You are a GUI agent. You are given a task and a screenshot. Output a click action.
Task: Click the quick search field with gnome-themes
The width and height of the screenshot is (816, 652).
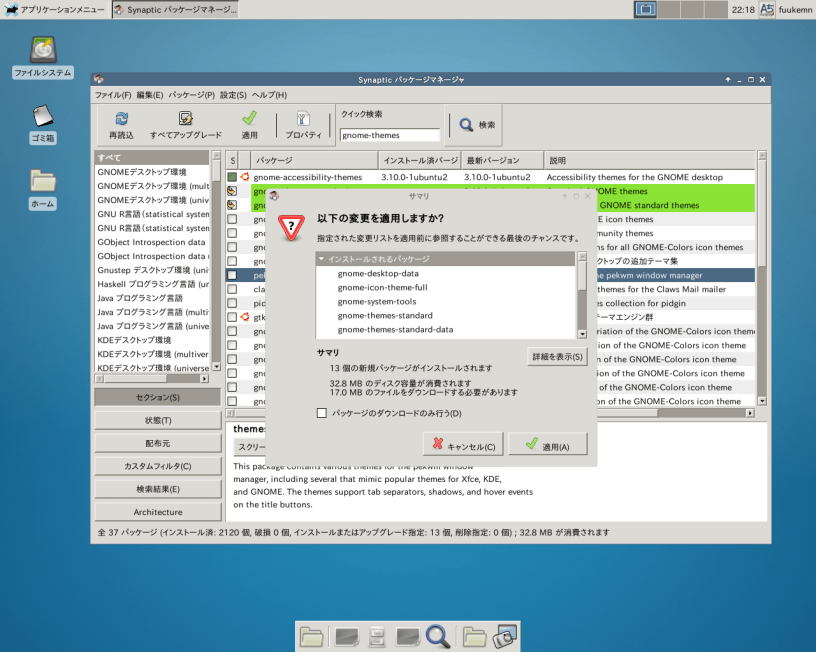[x=390, y=135]
